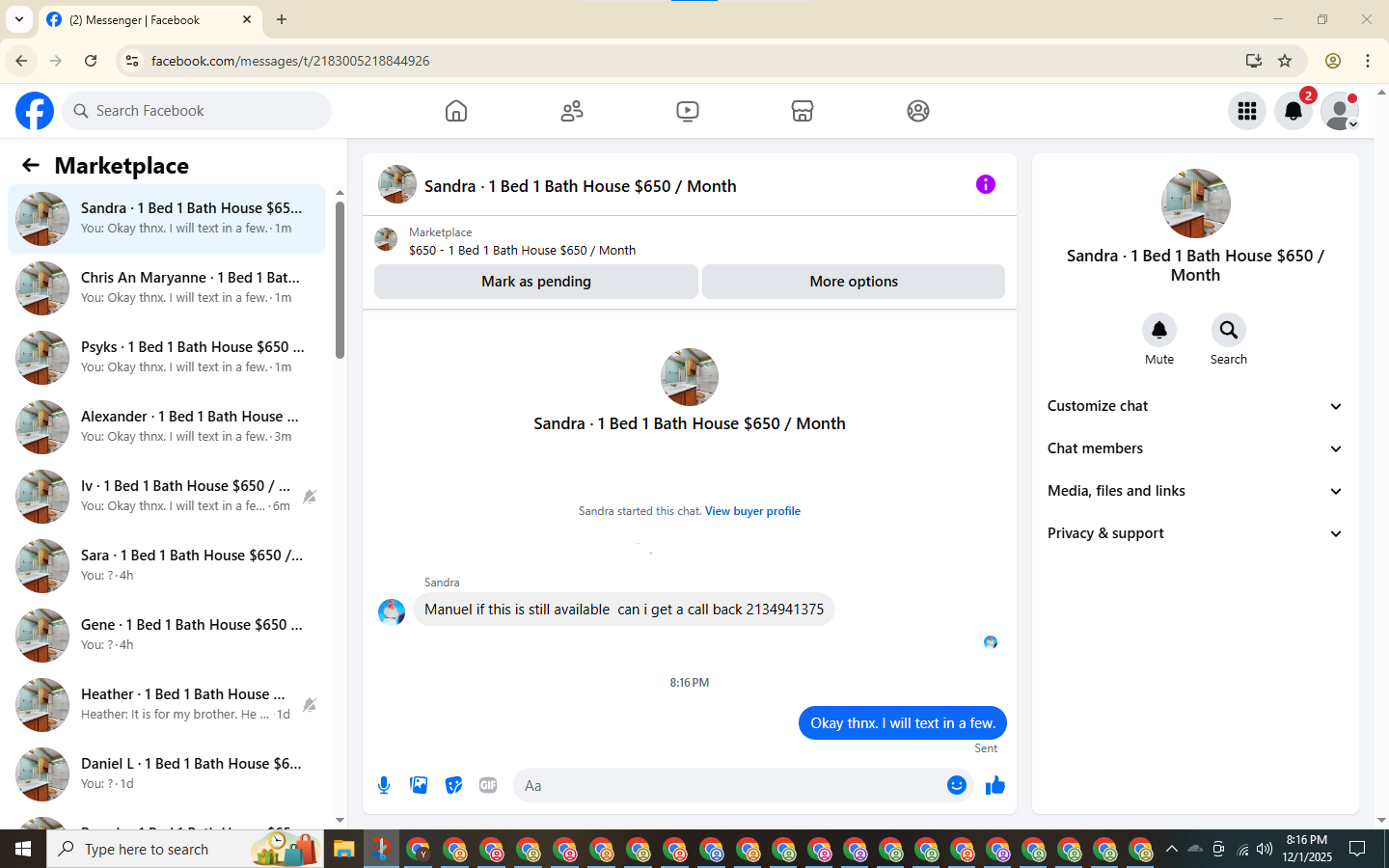This screenshot has width=1389, height=868.
Task: Open the View buyer profile link
Action: click(x=752, y=511)
